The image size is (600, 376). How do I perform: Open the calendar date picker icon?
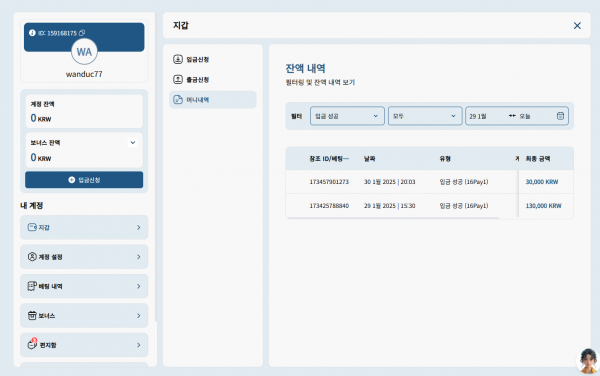pos(560,116)
